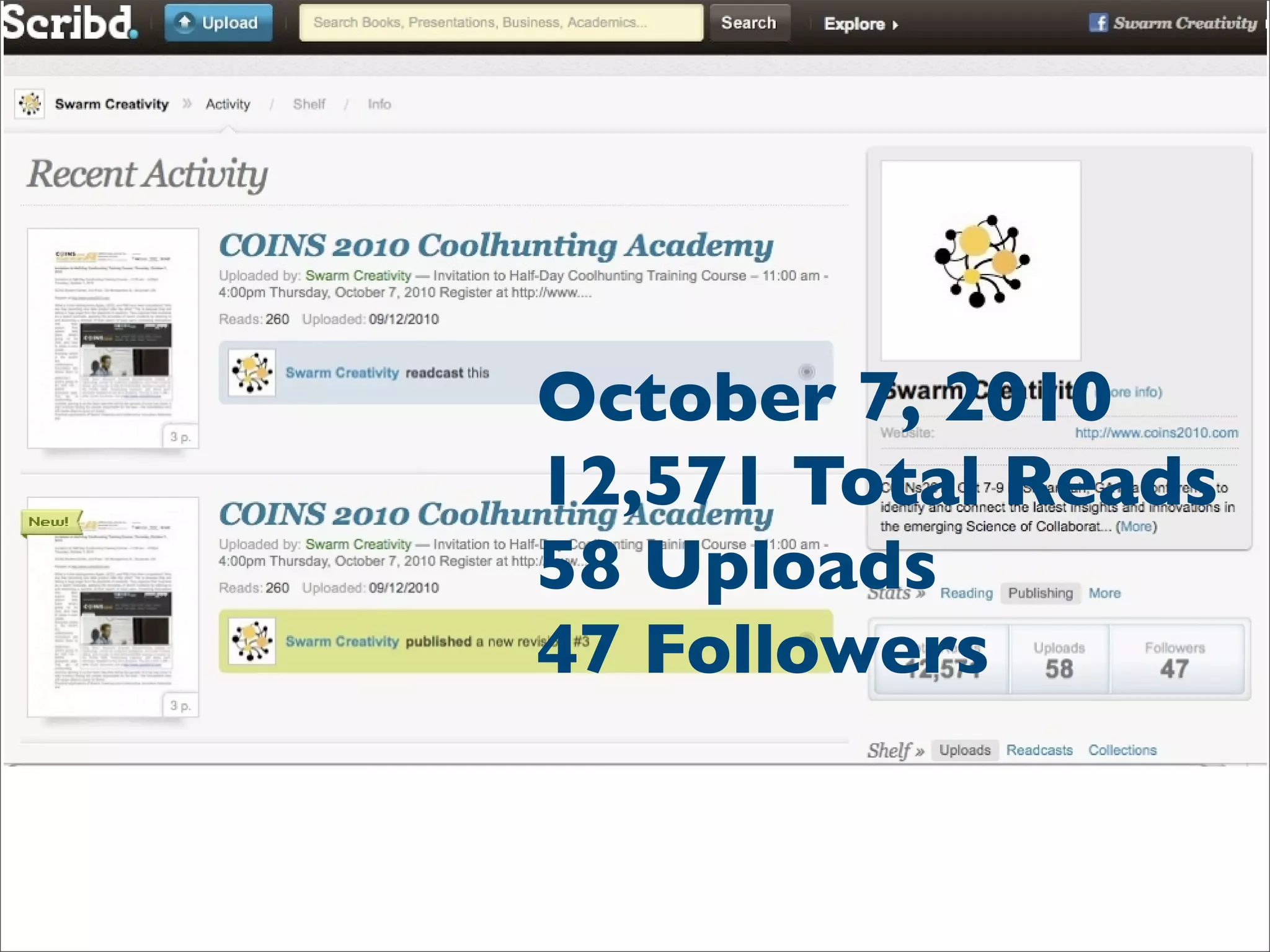Select the Readcasts shelf tab
Viewport: 1270px width, 952px height.
[x=1039, y=750]
